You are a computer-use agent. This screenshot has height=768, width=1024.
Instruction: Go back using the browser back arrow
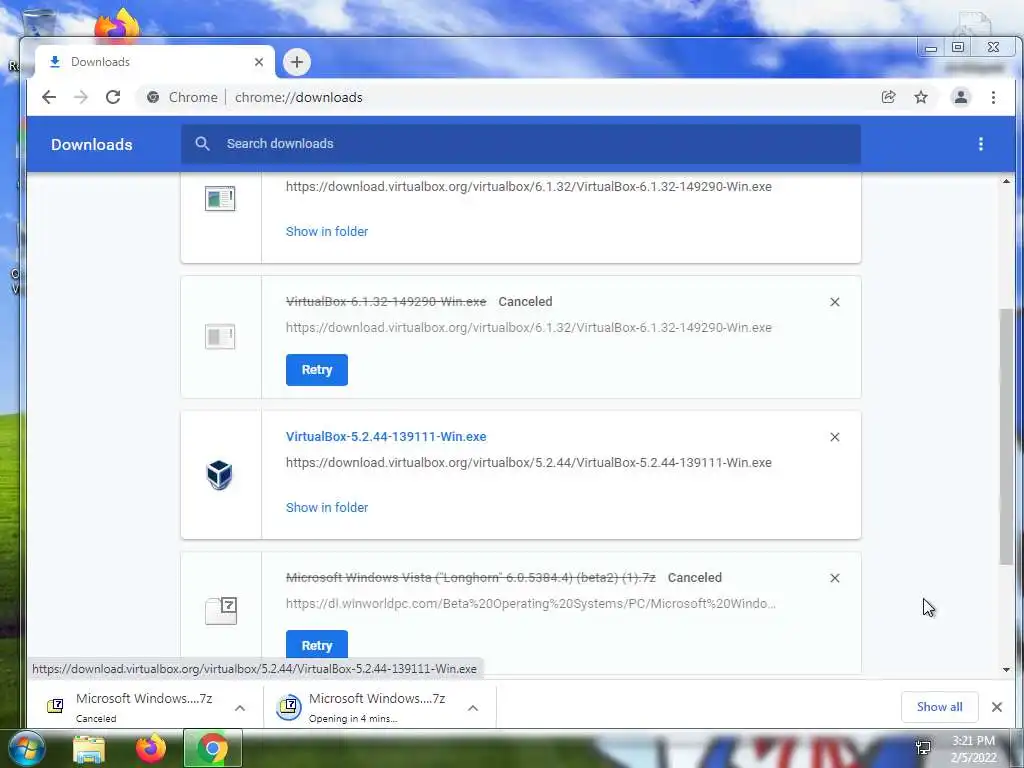[x=49, y=97]
